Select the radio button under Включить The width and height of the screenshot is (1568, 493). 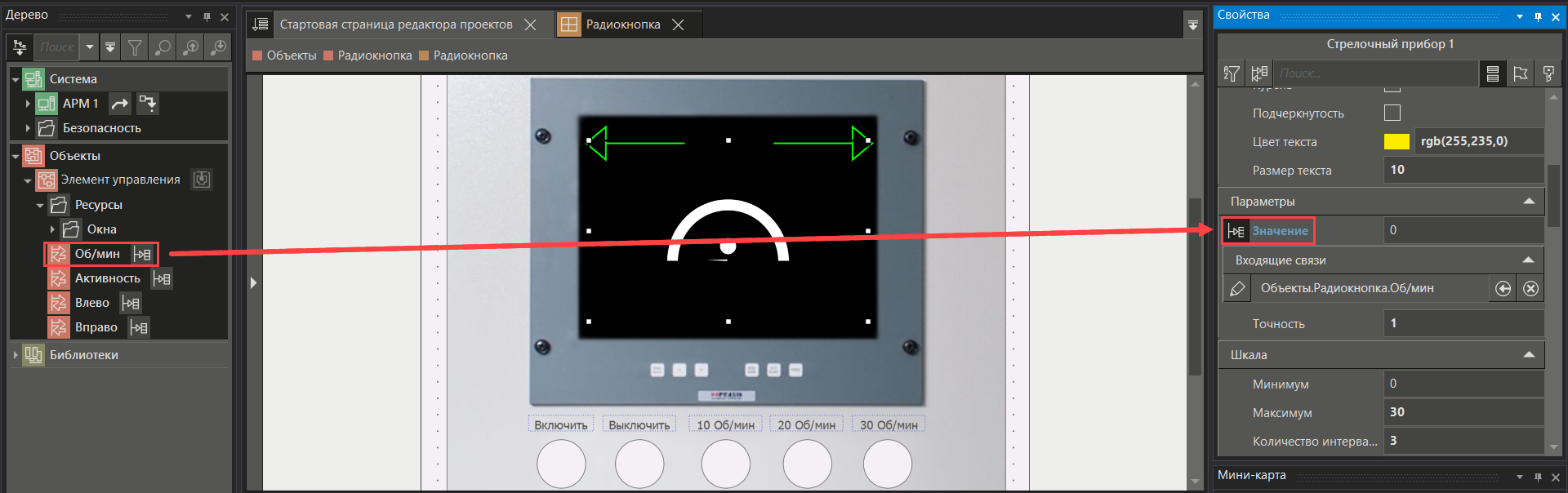tap(561, 464)
